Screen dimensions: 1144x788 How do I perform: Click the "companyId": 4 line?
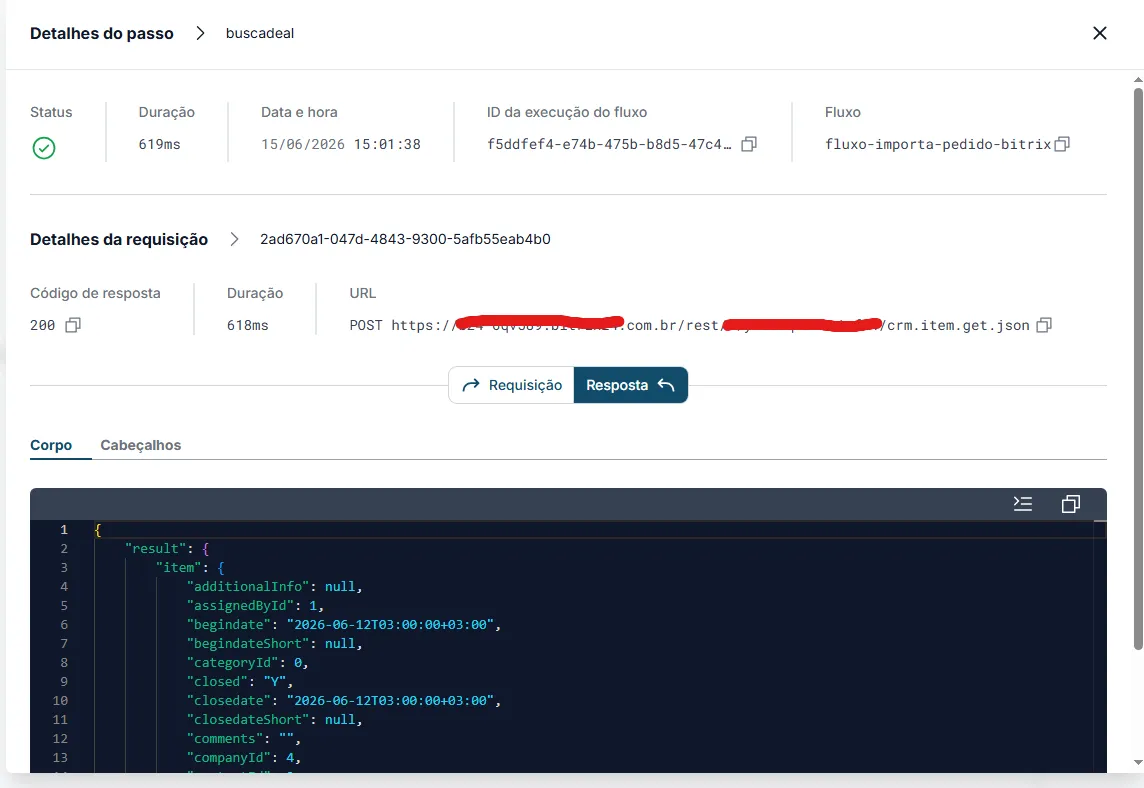(x=244, y=757)
